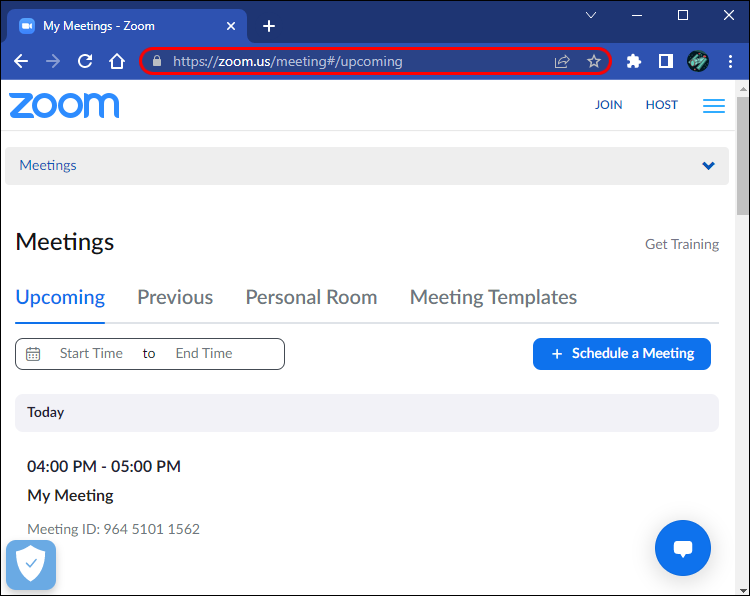Click the JOIN link

(x=608, y=105)
